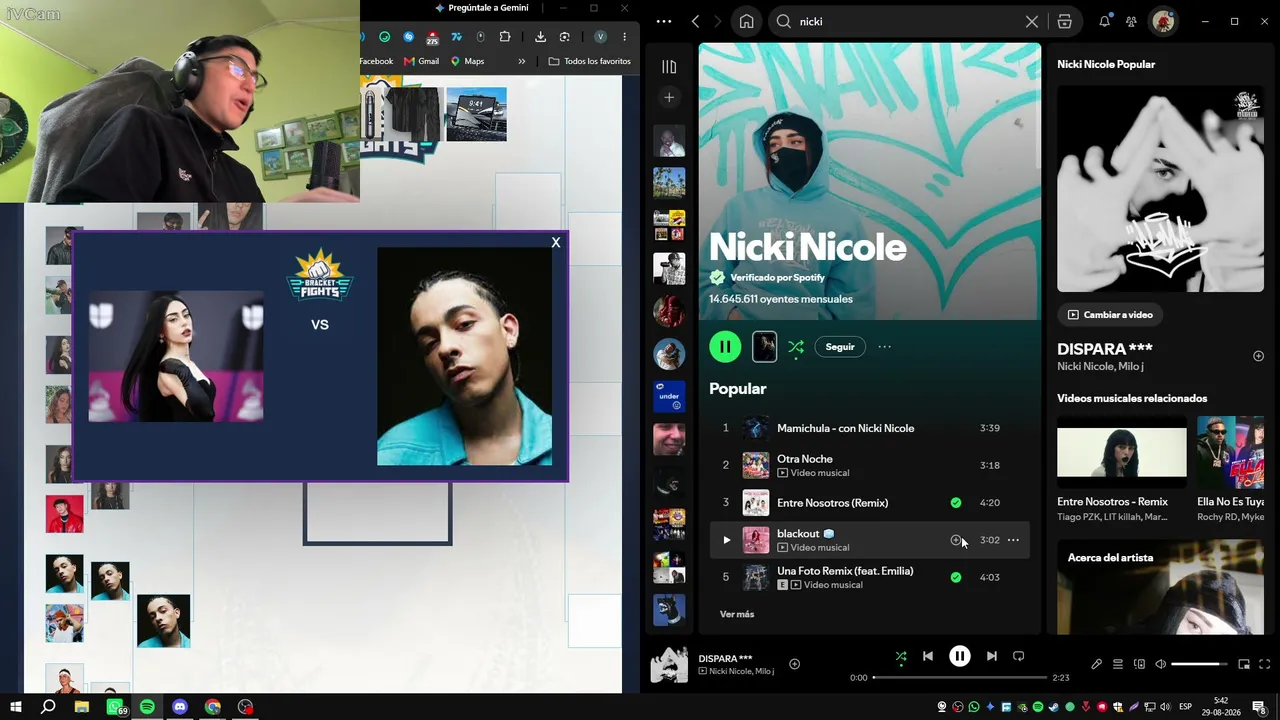Open Spotify three-dot app menu
1280x720 pixels.
[x=664, y=21]
